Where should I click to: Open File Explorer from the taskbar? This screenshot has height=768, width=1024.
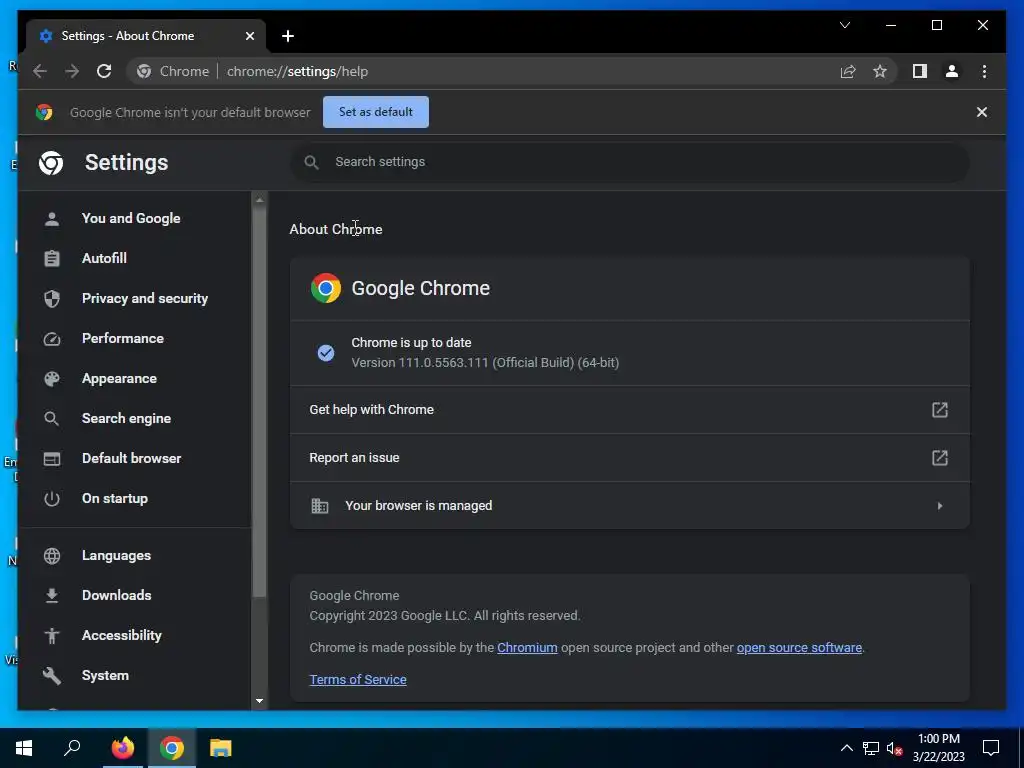click(x=221, y=748)
